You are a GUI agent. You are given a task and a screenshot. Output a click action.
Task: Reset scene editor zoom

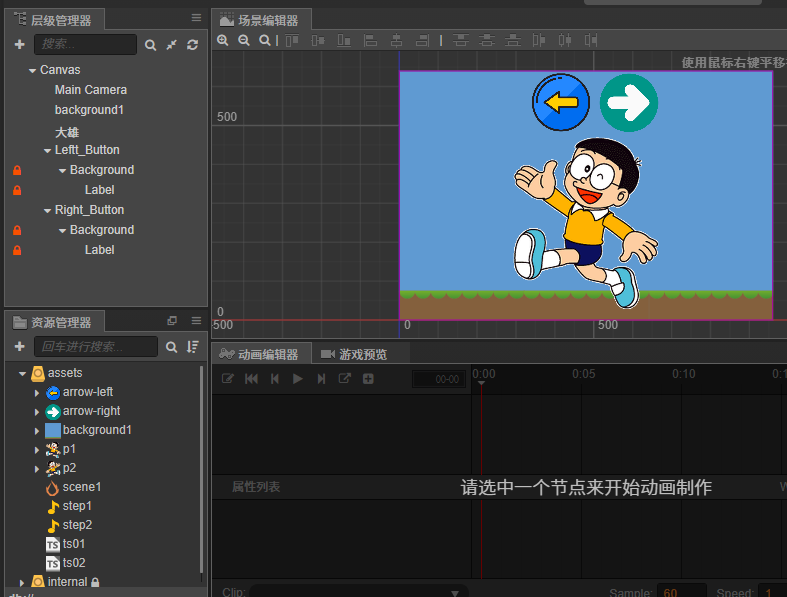click(265, 41)
